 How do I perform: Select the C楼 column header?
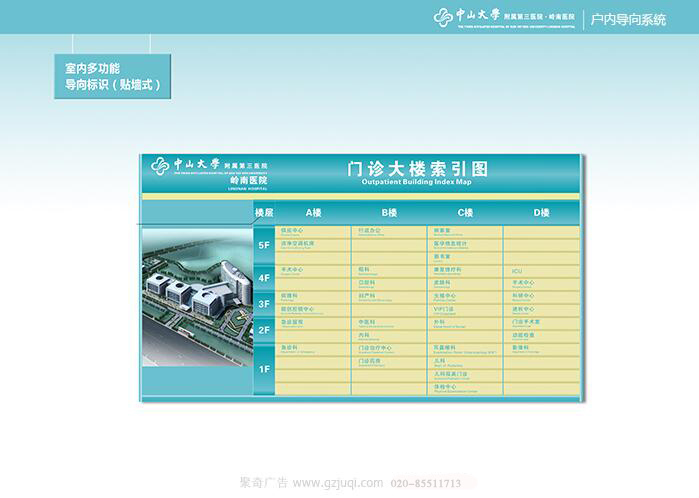click(466, 213)
